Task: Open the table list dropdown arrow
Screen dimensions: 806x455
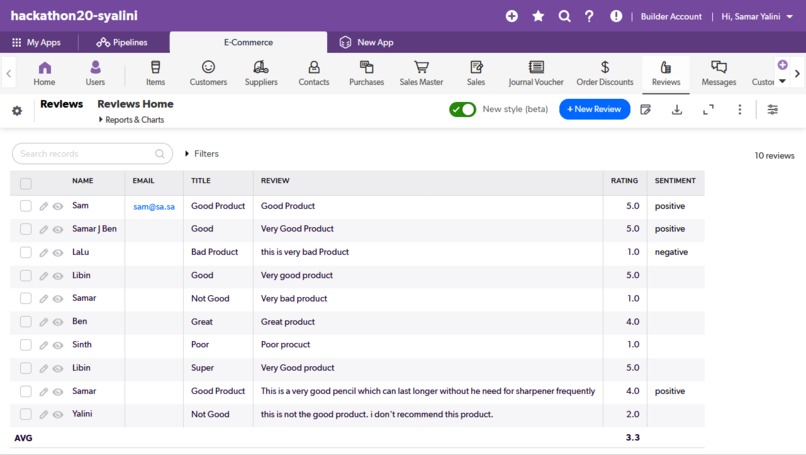Action: pos(782,81)
